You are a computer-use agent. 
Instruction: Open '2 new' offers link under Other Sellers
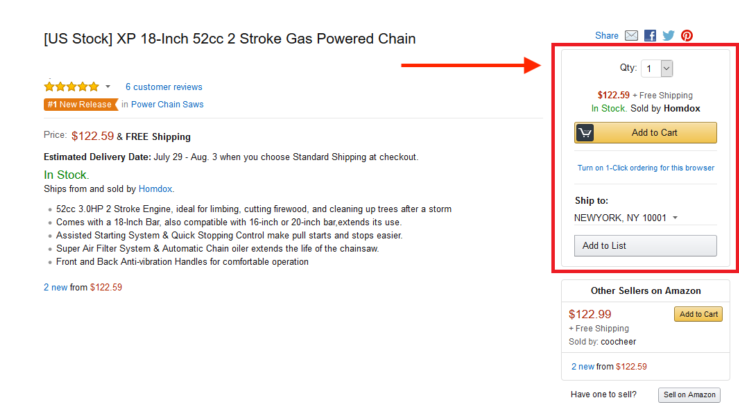point(583,366)
